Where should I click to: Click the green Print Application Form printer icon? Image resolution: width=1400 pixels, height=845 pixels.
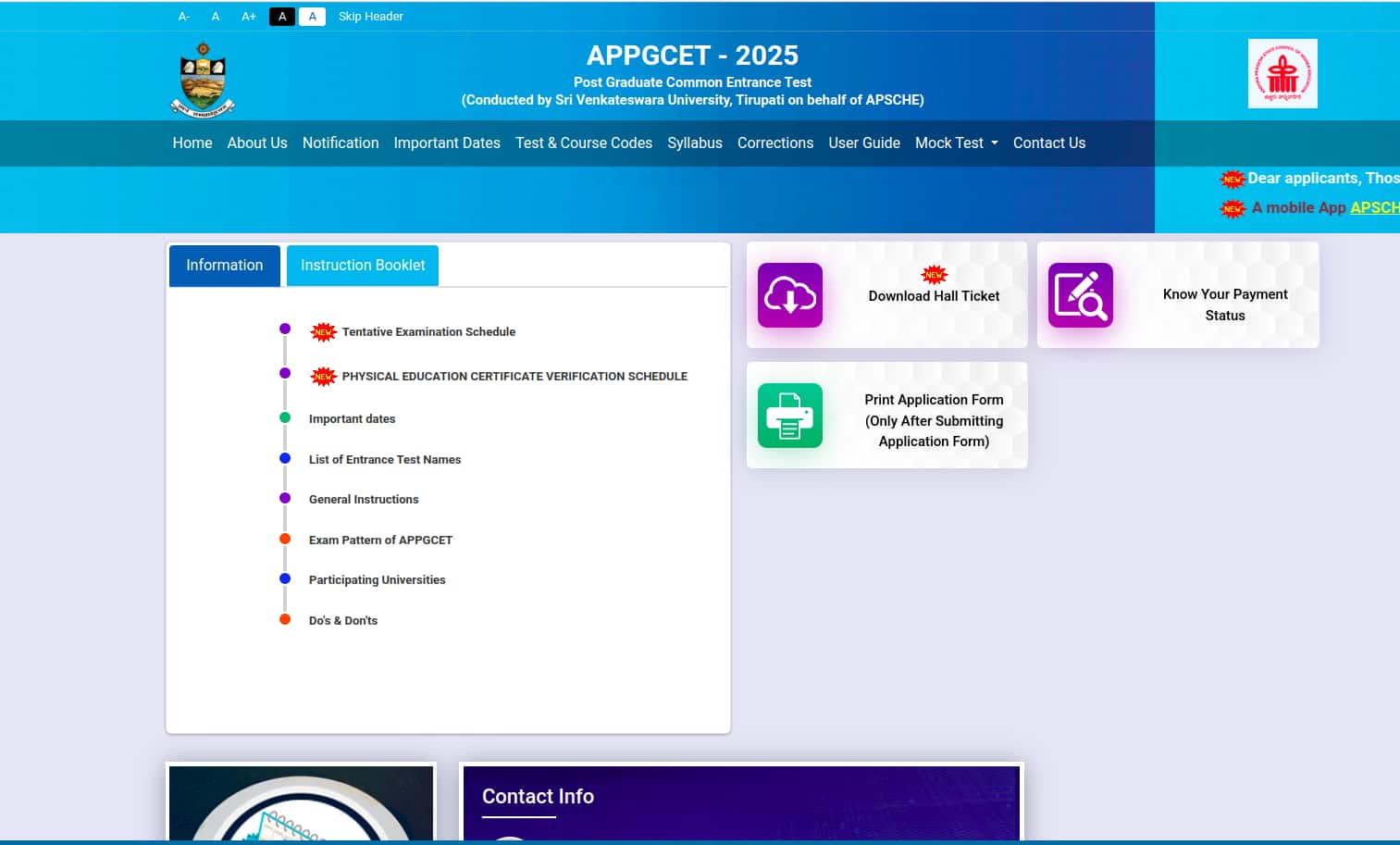point(789,416)
